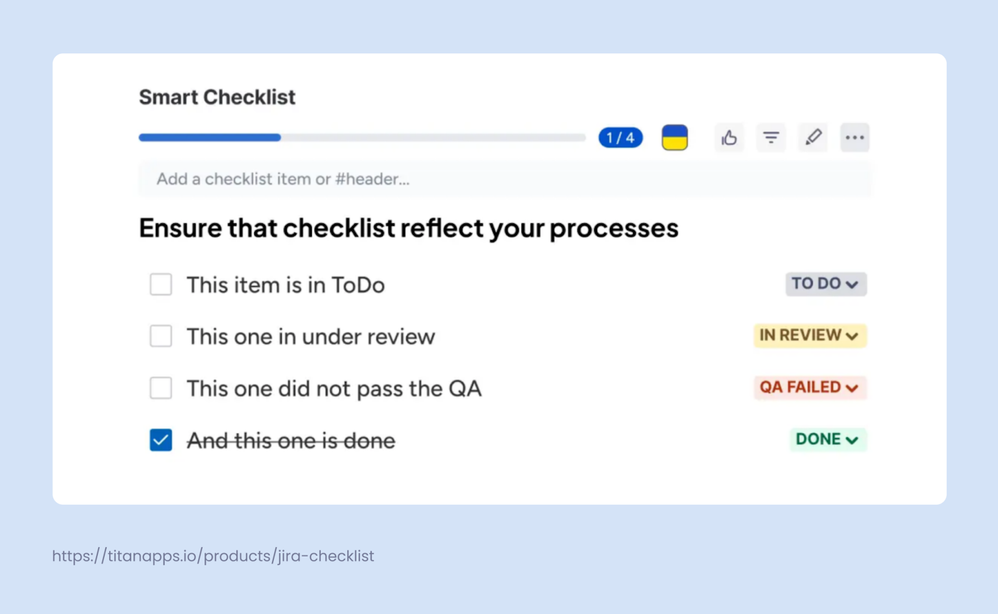The image size is (998, 614).
Task: Expand the IN REVIEW status selector
Action: 810,336
